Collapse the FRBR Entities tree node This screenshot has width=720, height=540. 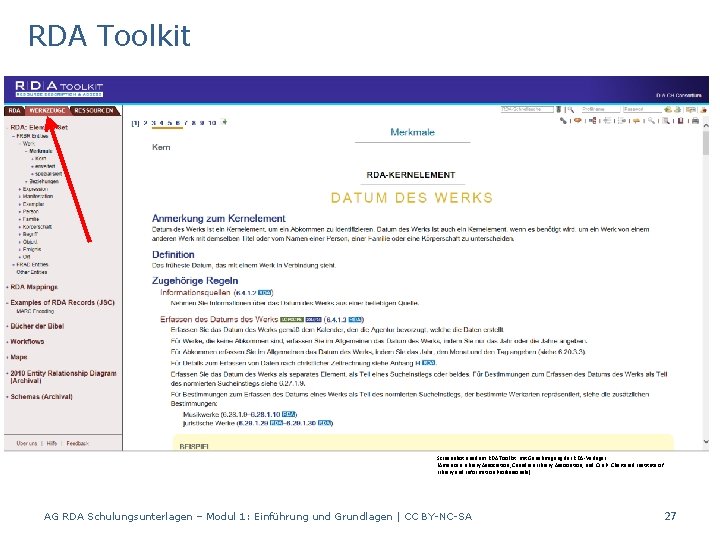point(13,136)
